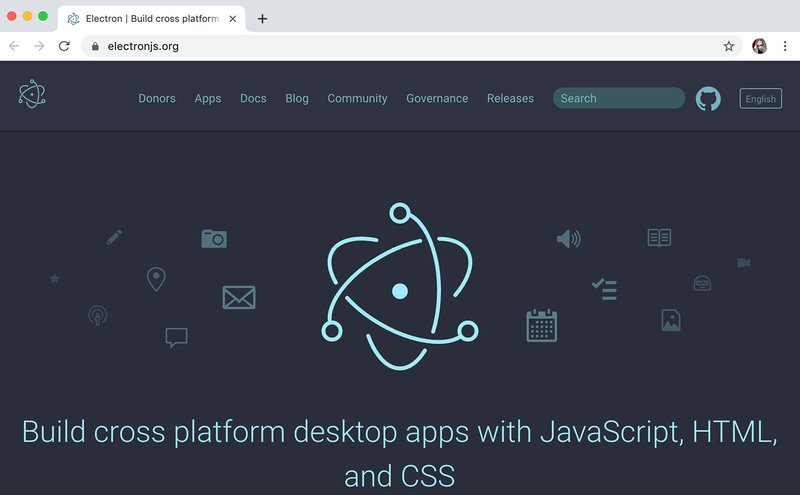The width and height of the screenshot is (800, 495).
Task: Click the Chrome profile avatar
Action: coord(759,46)
